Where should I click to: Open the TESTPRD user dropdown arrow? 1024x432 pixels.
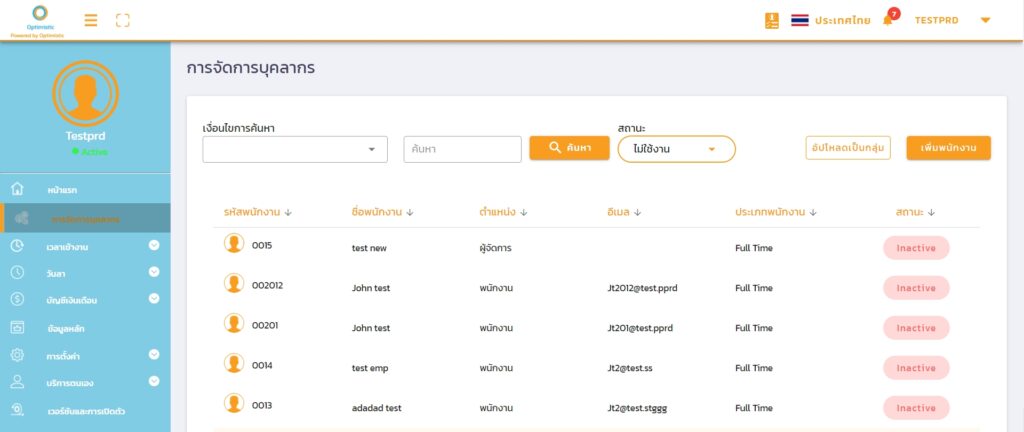pyautogui.click(x=985, y=20)
